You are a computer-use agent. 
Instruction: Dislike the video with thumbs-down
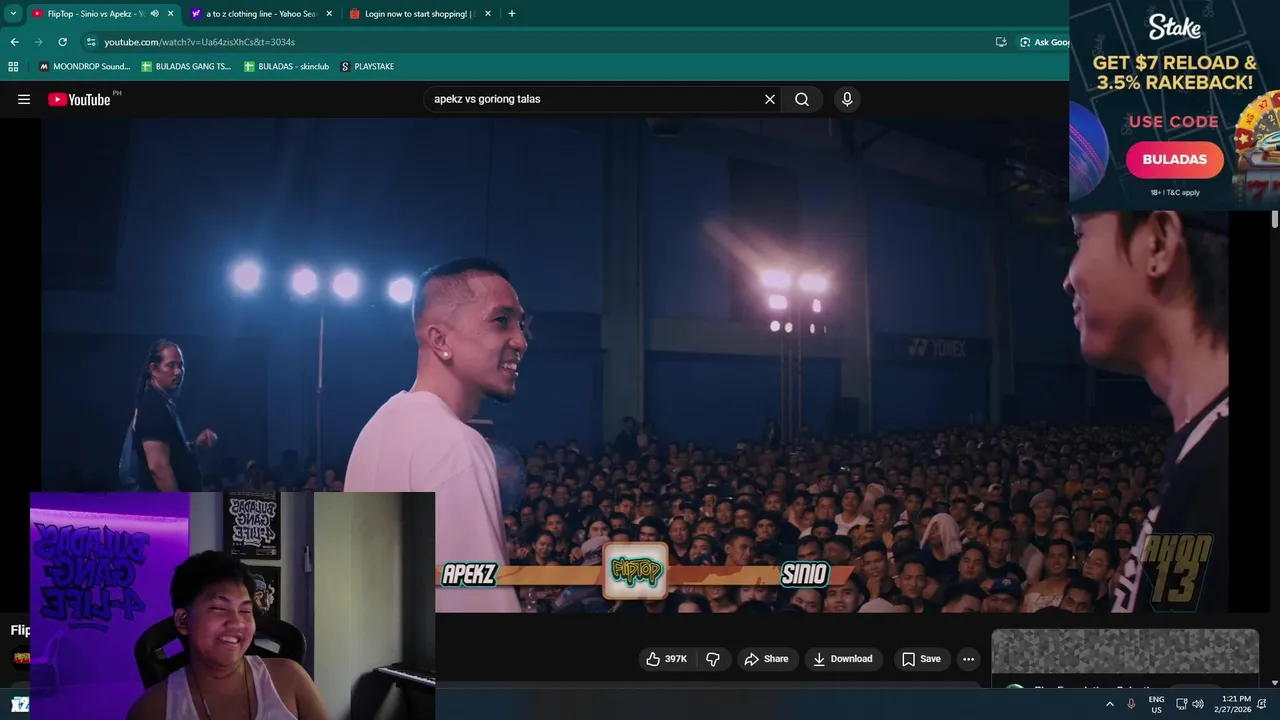713,659
